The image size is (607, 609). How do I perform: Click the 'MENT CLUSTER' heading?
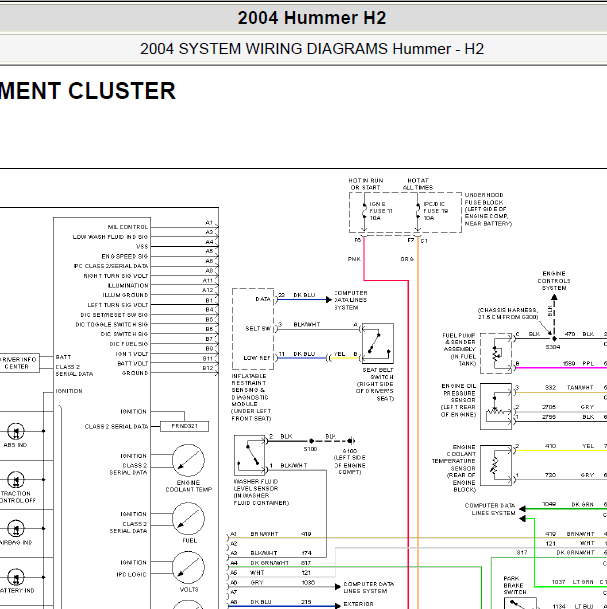[x=88, y=91]
